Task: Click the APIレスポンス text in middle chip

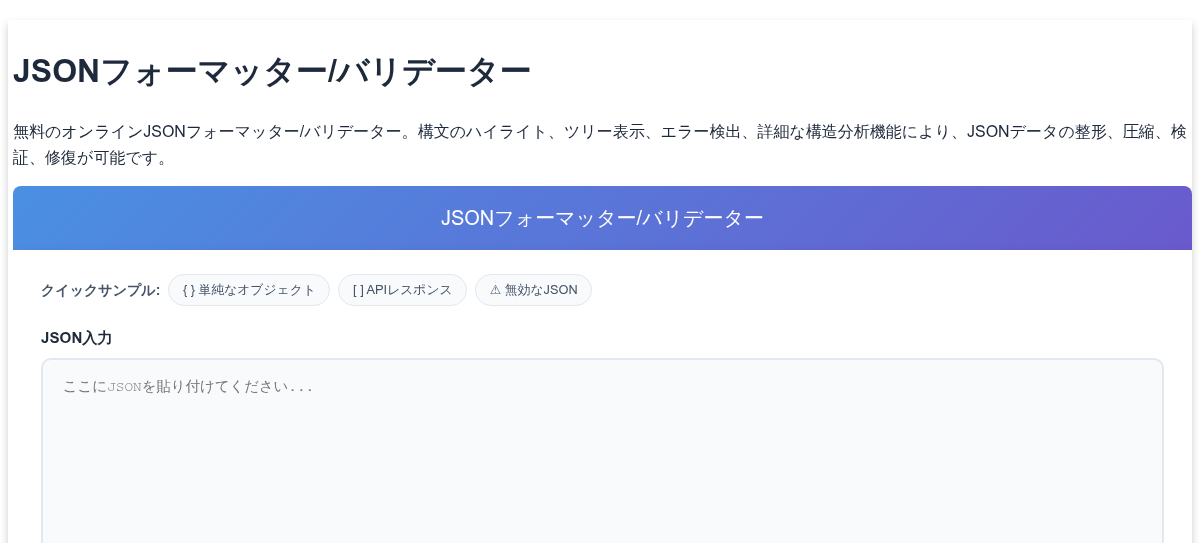Action: (410, 290)
